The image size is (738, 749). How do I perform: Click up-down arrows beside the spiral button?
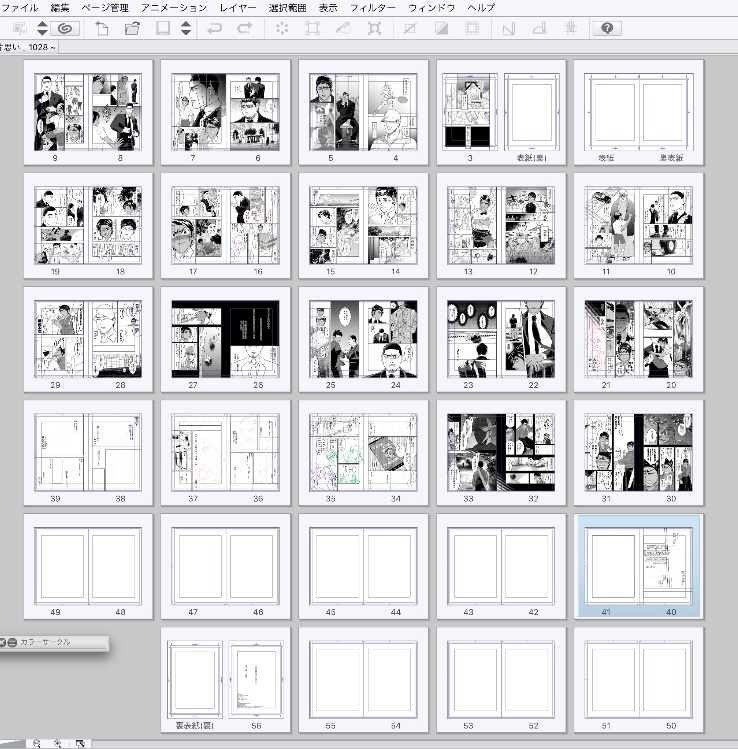42,28
